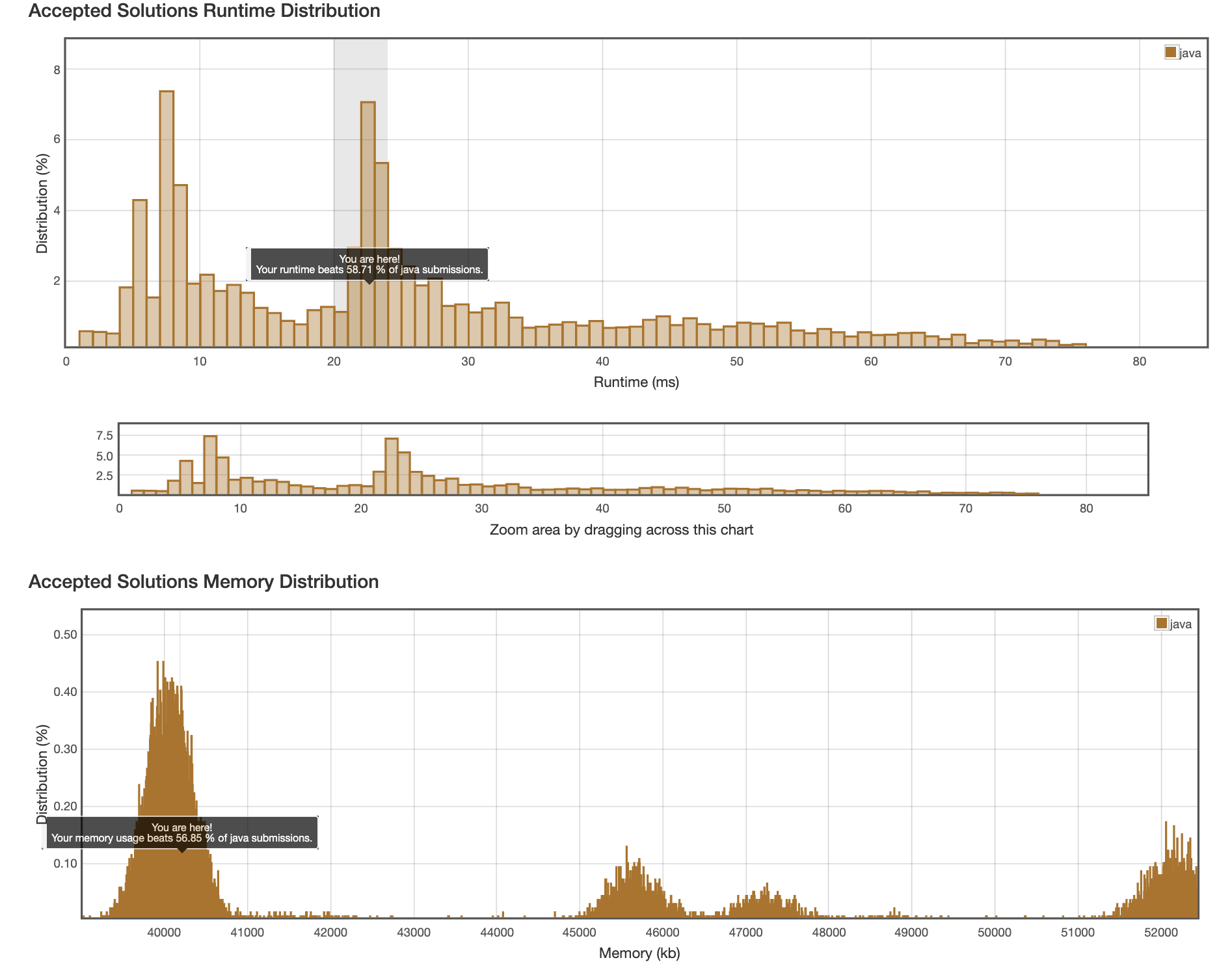Click the 8 ms bar in runtime chart
The image size is (1232, 973).
click(180, 267)
